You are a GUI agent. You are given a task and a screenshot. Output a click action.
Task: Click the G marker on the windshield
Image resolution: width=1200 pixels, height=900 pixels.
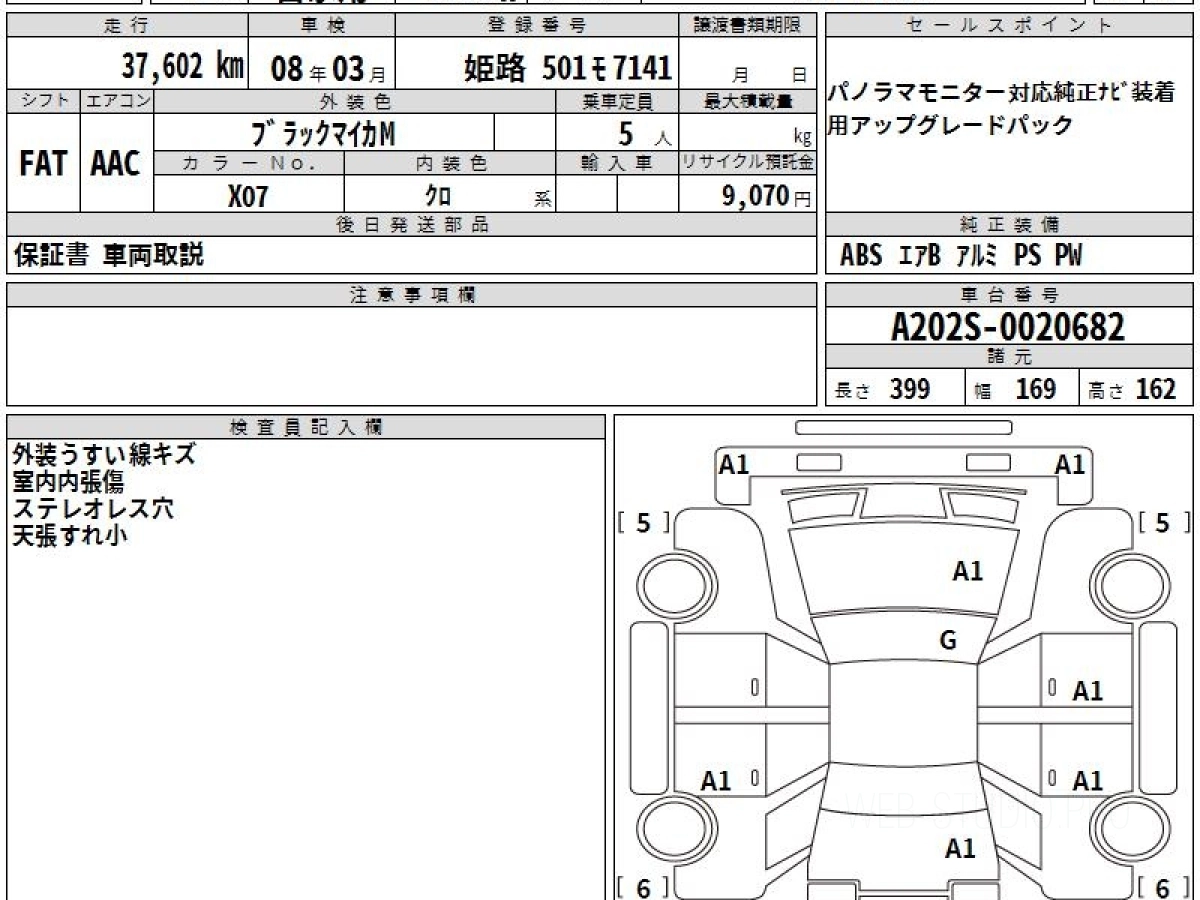pos(947,641)
